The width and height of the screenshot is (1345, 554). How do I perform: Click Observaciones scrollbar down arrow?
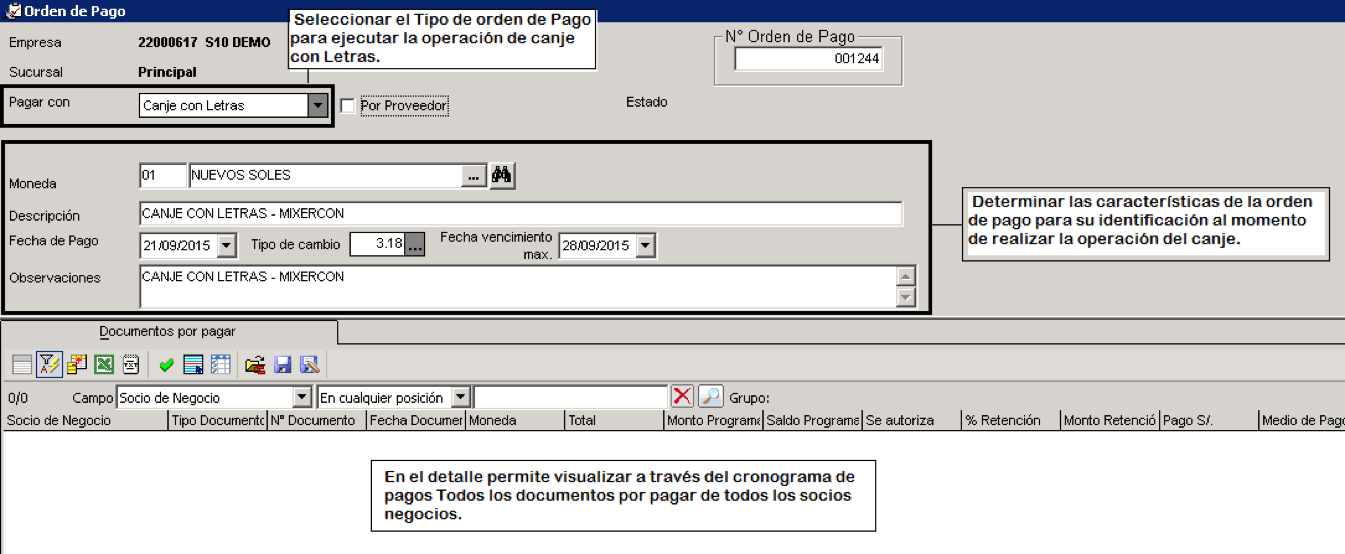pyautogui.click(x=906, y=297)
